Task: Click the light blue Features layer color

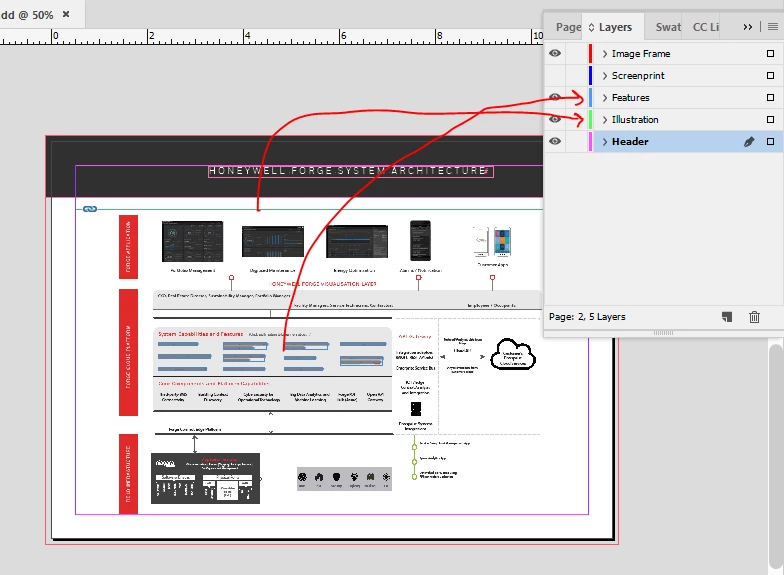Action: 590,98
